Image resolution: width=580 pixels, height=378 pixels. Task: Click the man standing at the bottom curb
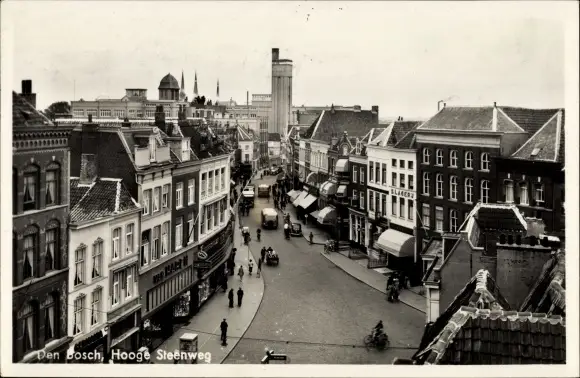coord(224,332)
